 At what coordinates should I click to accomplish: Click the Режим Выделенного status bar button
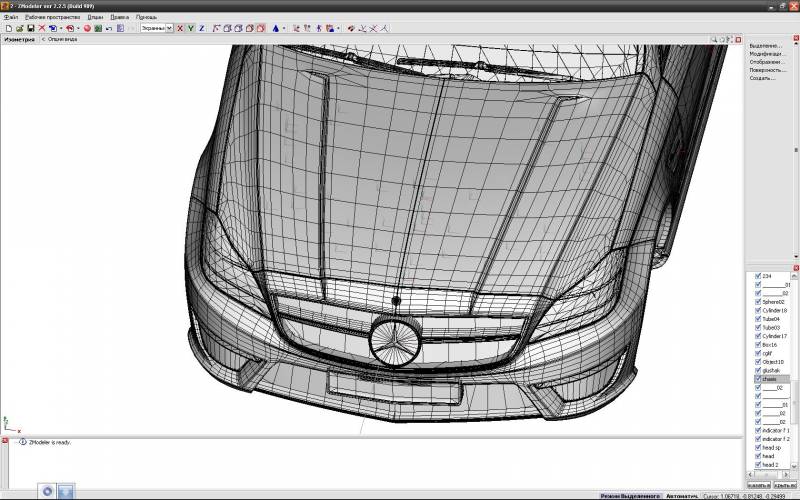pyautogui.click(x=630, y=496)
